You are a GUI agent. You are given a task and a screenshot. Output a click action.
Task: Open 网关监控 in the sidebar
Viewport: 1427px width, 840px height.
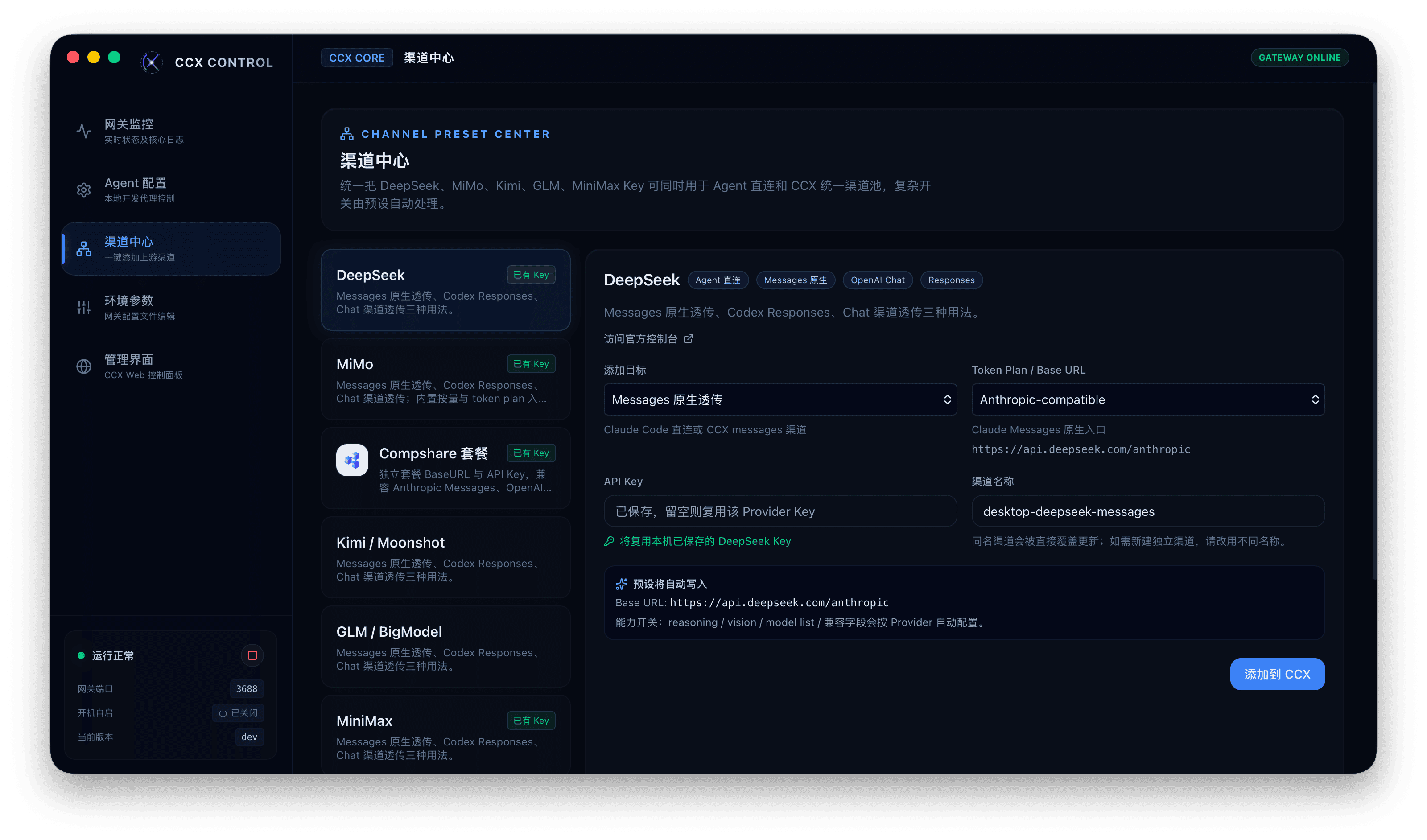coord(171,132)
